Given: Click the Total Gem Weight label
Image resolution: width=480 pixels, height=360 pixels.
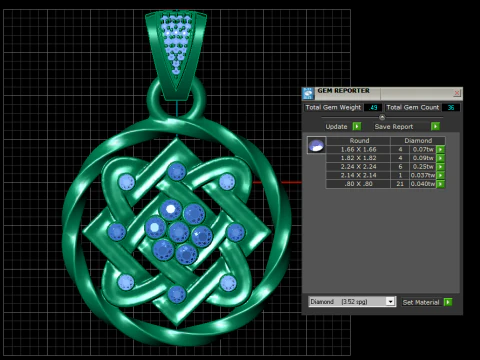Looking at the screenshot, I should (x=333, y=107).
